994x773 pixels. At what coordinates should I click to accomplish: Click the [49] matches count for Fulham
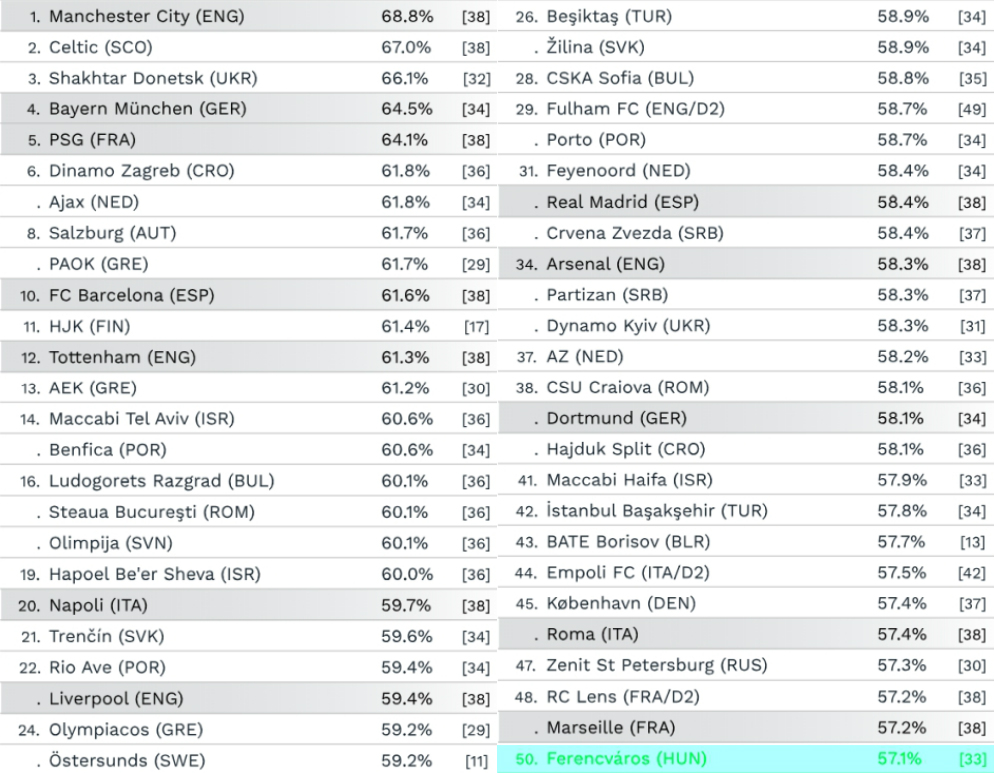coord(972,109)
